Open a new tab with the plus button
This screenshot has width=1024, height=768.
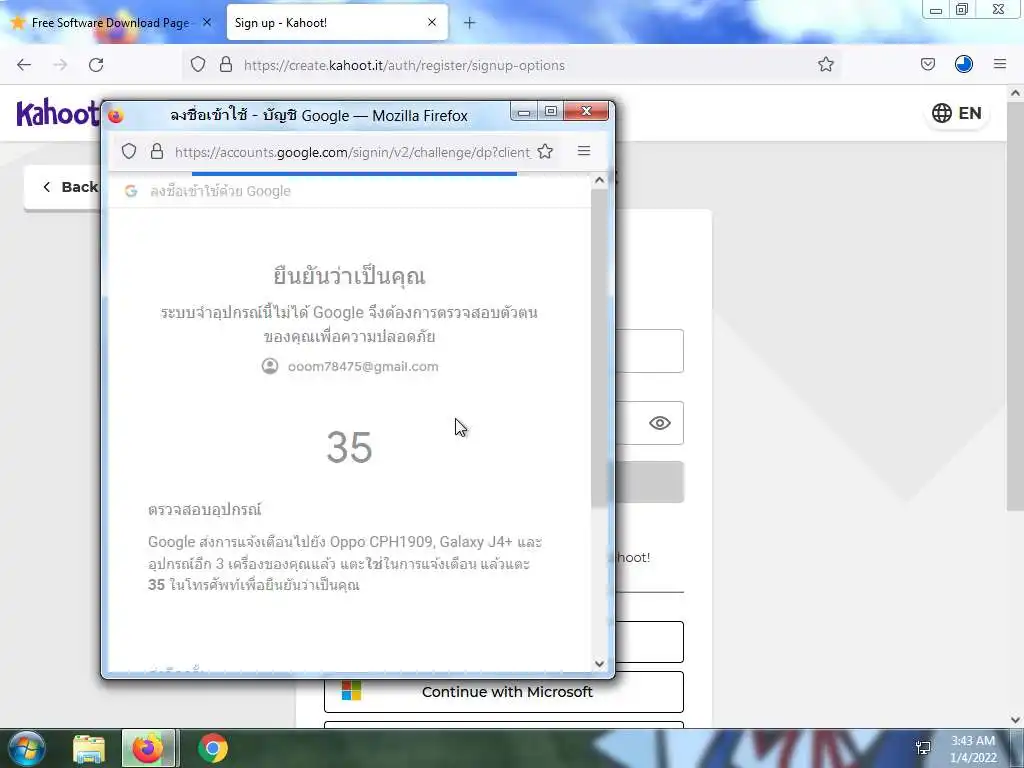470,23
